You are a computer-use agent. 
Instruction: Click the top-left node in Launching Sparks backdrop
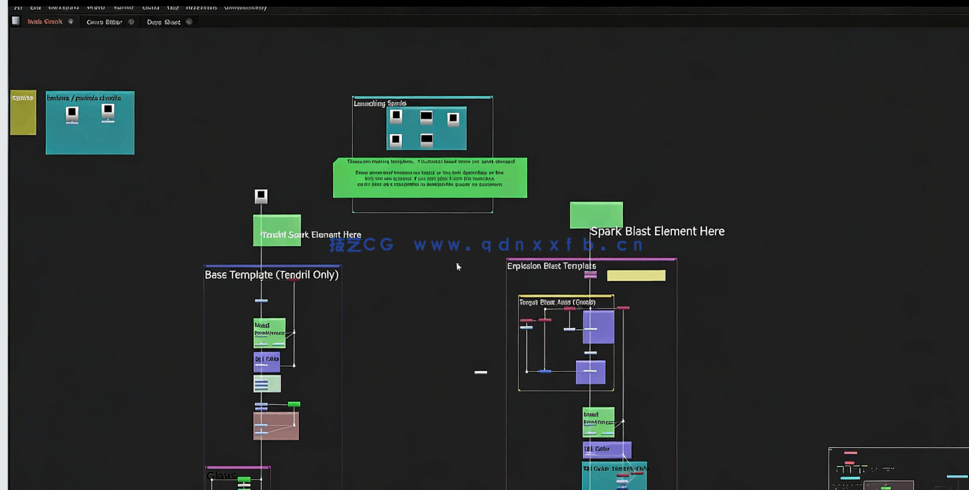tap(396, 117)
